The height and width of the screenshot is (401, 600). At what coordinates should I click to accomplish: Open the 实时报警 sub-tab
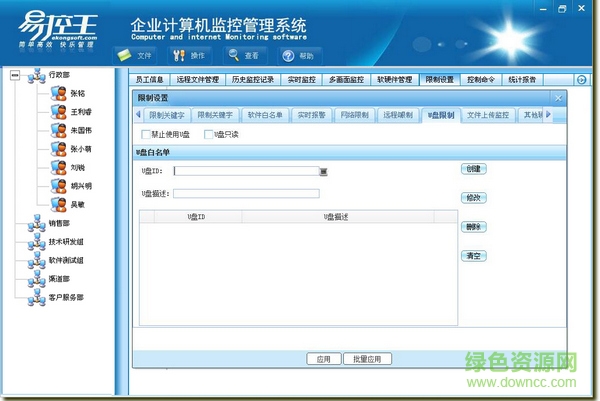pyautogui.click(x=311, y=115)
